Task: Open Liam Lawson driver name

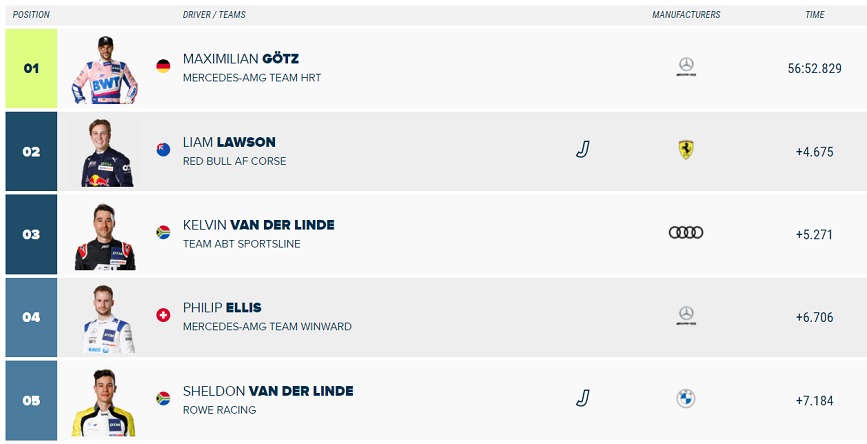Action: tap(229, 142)
